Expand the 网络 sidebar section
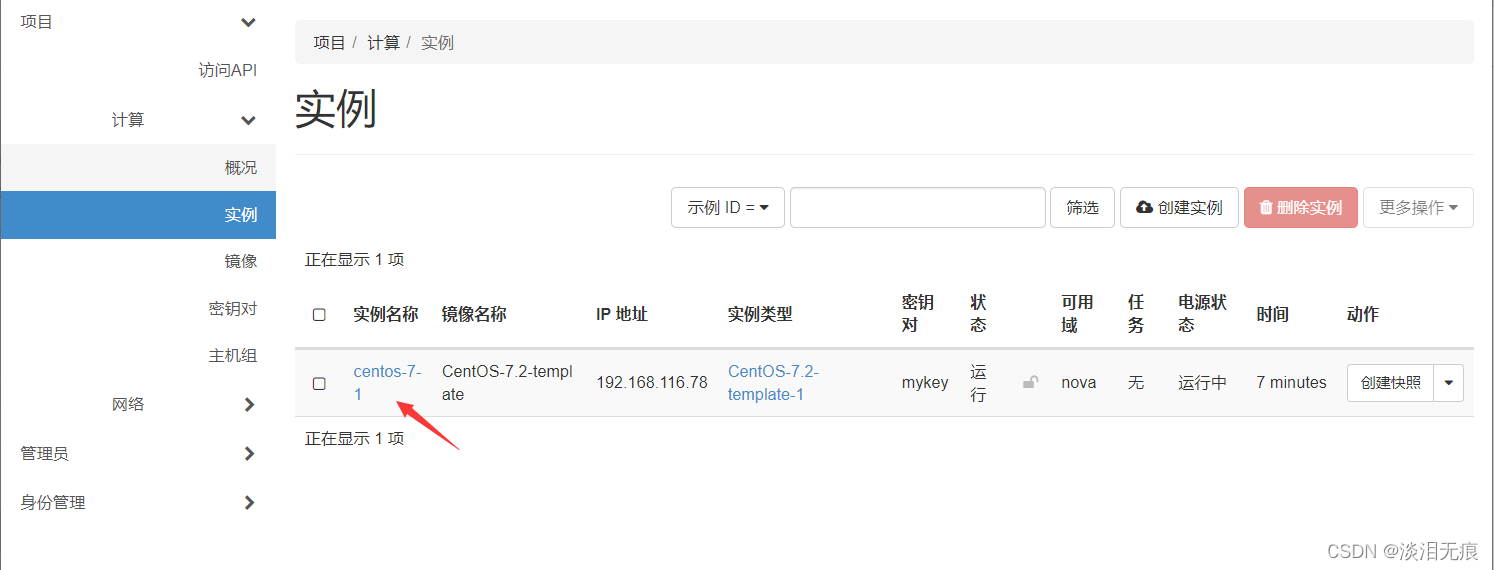Viewport: 1494px width, 570px height. 249,404
